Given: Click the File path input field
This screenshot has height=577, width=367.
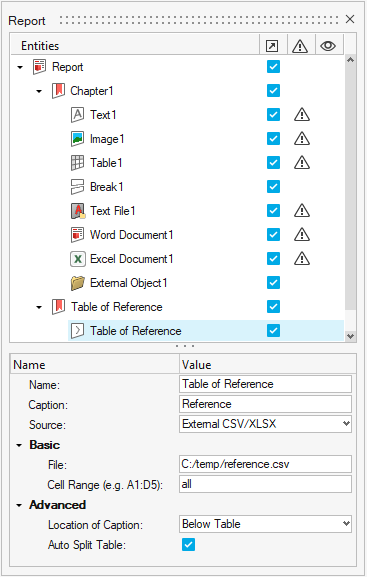Looking at the screenshot, I should 265,464.
